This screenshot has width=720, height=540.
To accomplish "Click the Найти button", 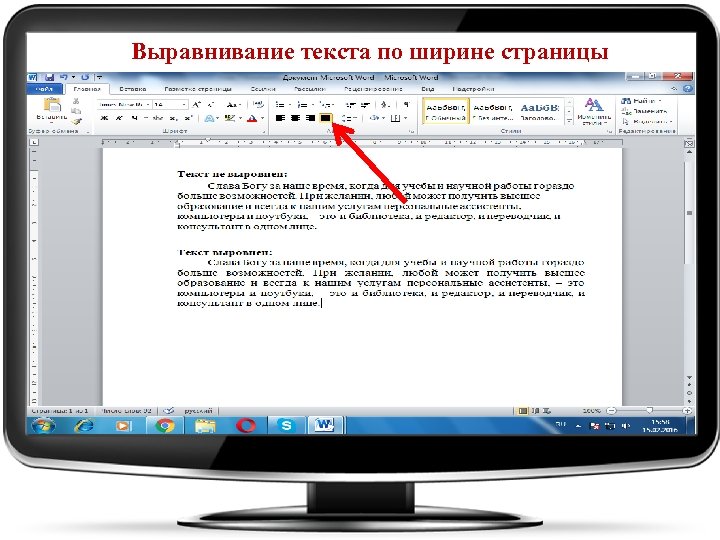I will tap(641, 101).
